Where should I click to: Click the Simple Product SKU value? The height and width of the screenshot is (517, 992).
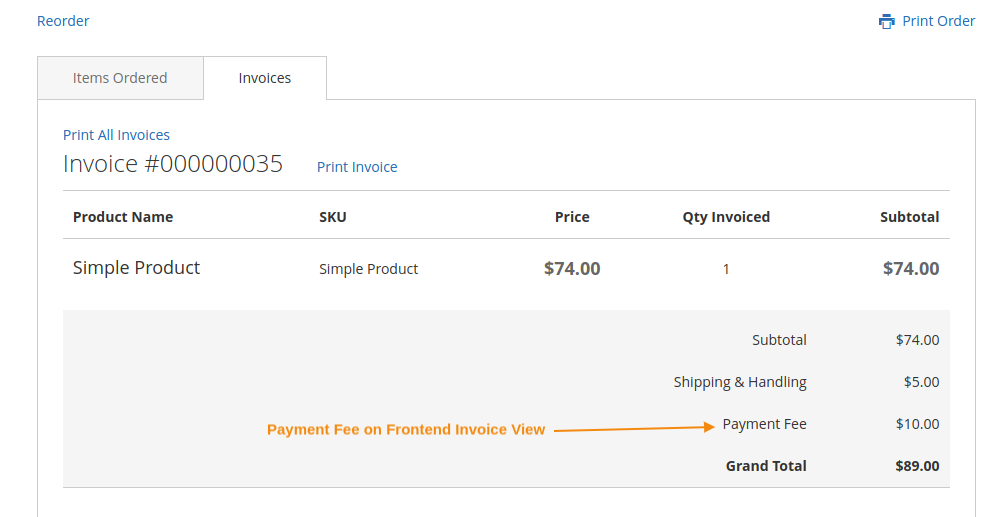tap(368, 269)
